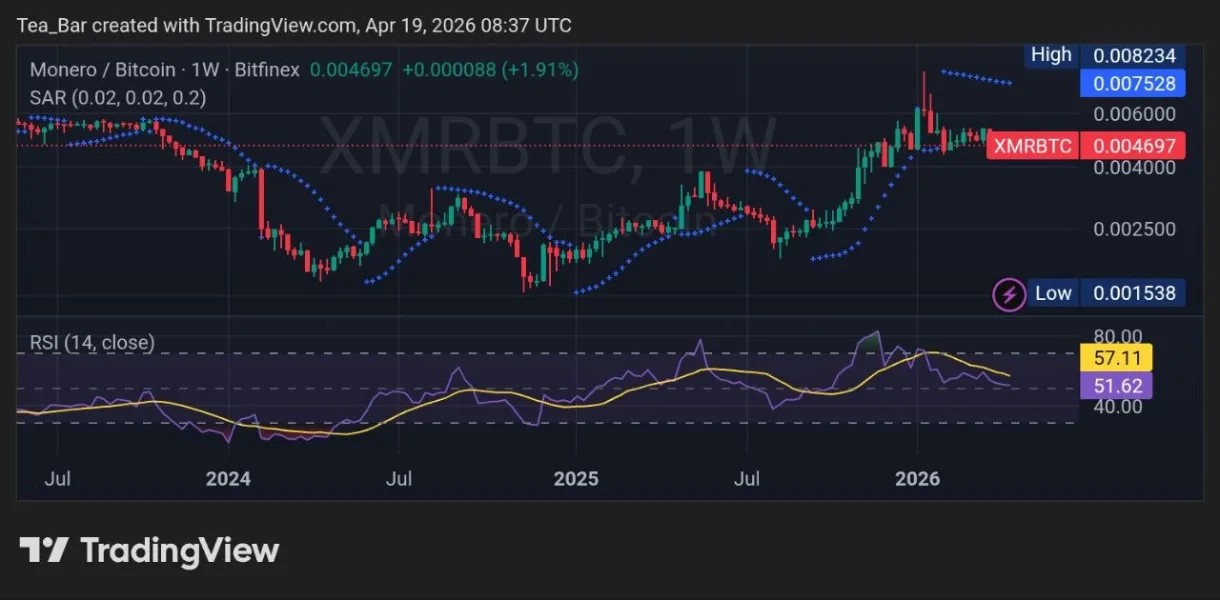Image resolution: width=1220 pixels, height=600 pixels.
Task: Select the Jul label on the time axis
Action: tap(57, 479)
